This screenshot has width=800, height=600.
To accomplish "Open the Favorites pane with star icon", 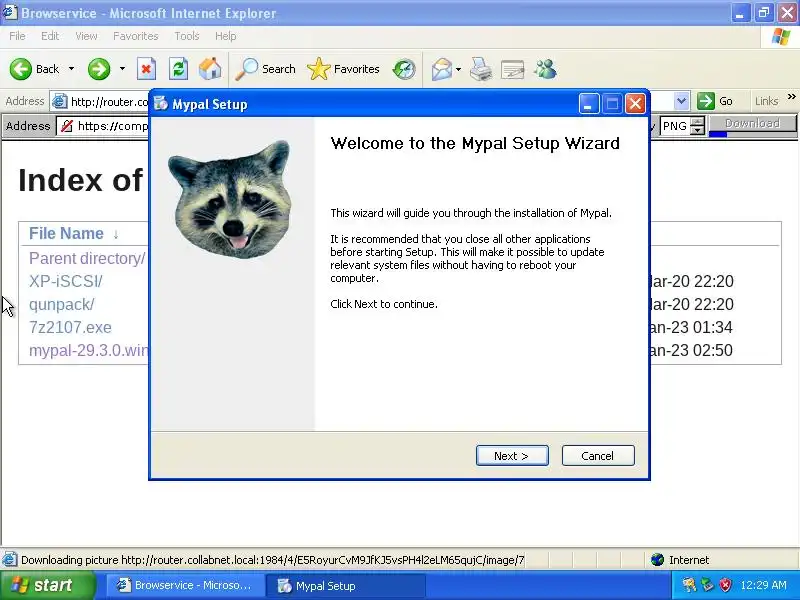I will pos(343,69).
